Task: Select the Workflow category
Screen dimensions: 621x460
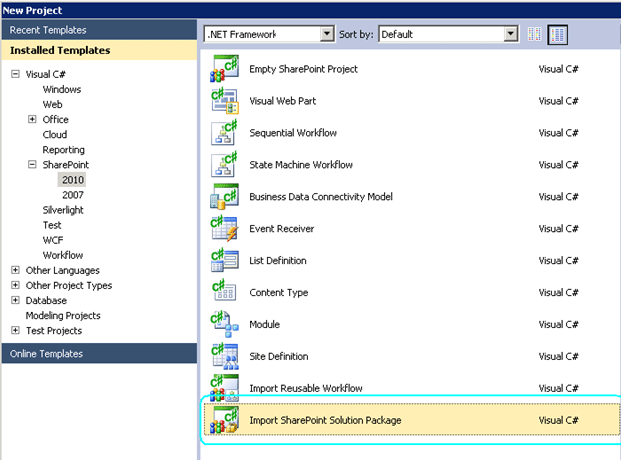Action: tap(63, 255)
